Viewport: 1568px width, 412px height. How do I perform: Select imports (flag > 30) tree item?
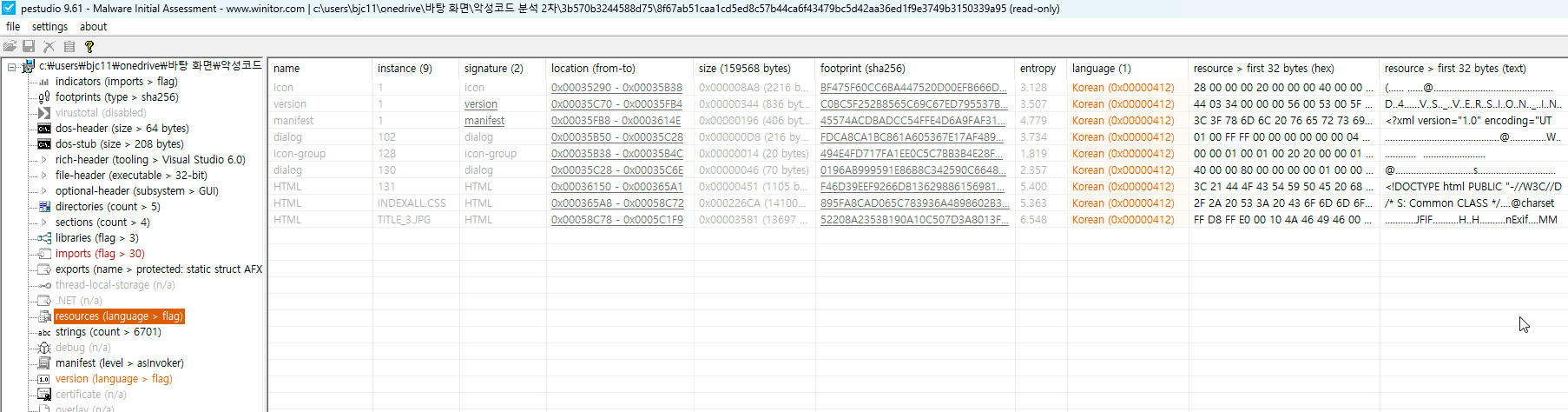coord(100,254)
